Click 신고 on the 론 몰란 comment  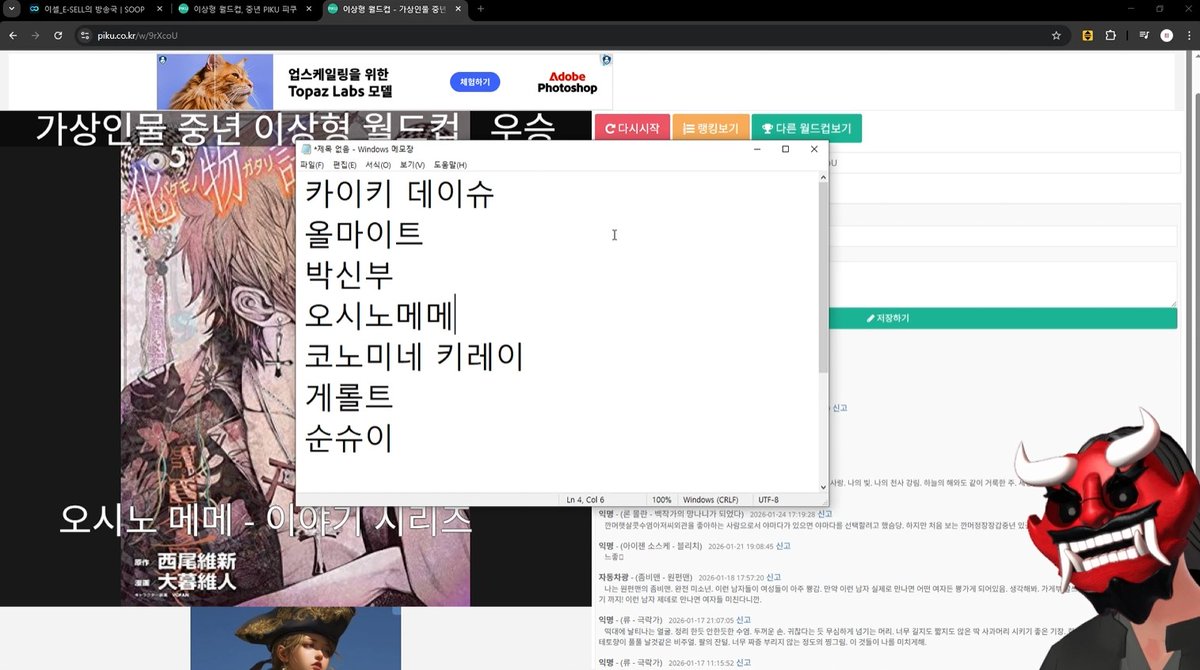[824, 514]
